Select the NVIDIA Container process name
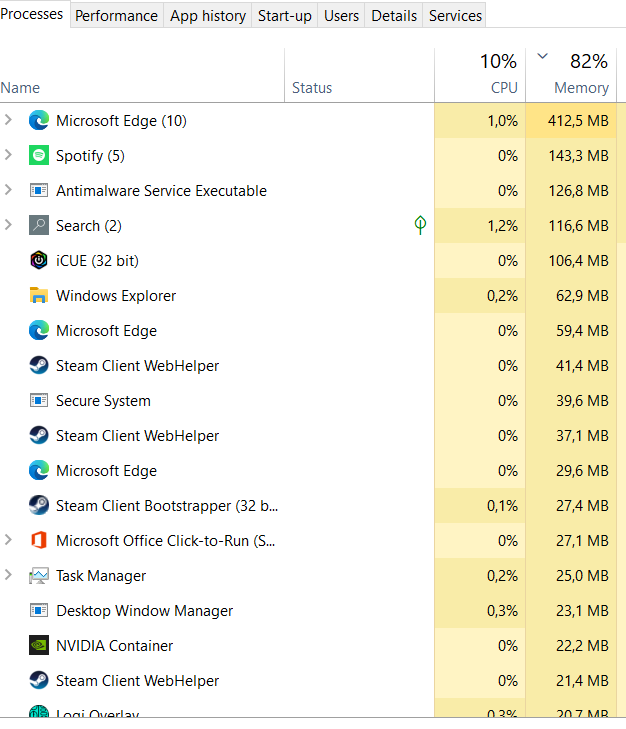Screen dimensions: 626x729 click(114, 646)
